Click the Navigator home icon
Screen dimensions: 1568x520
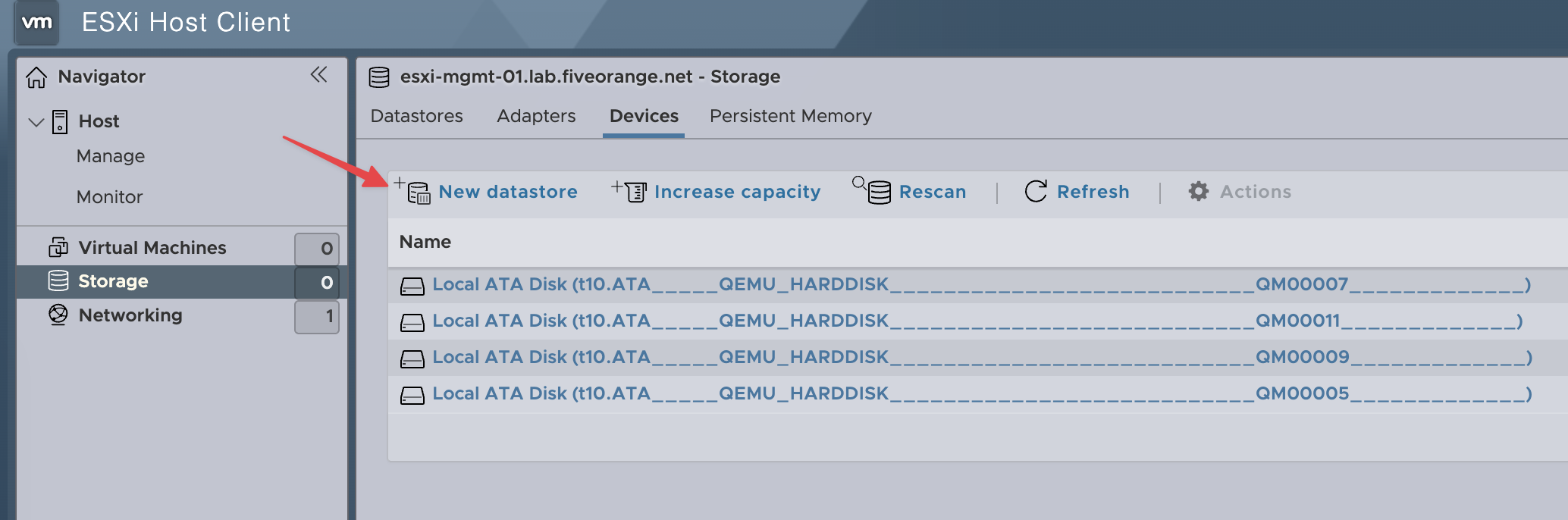coord(36,77)
